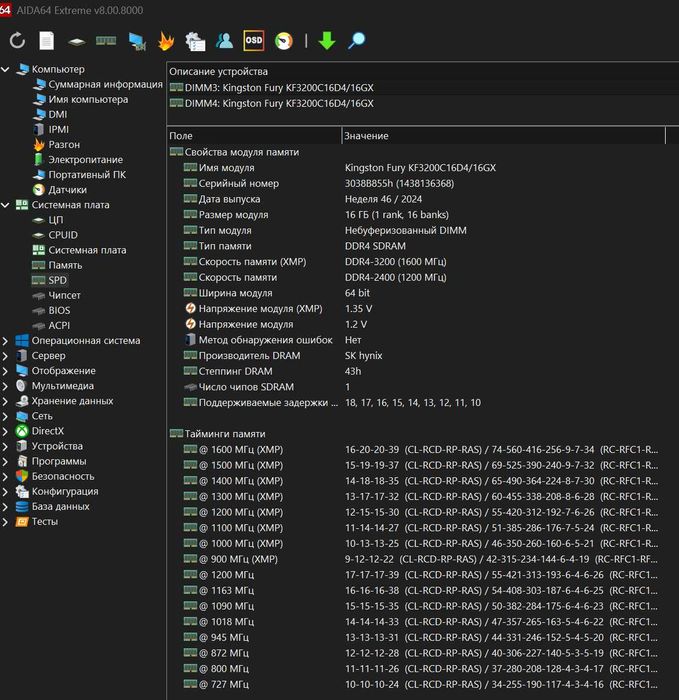Select the DIMM3 Kingston Fury device row
This screenshot has width=679, height=700.
423,88
